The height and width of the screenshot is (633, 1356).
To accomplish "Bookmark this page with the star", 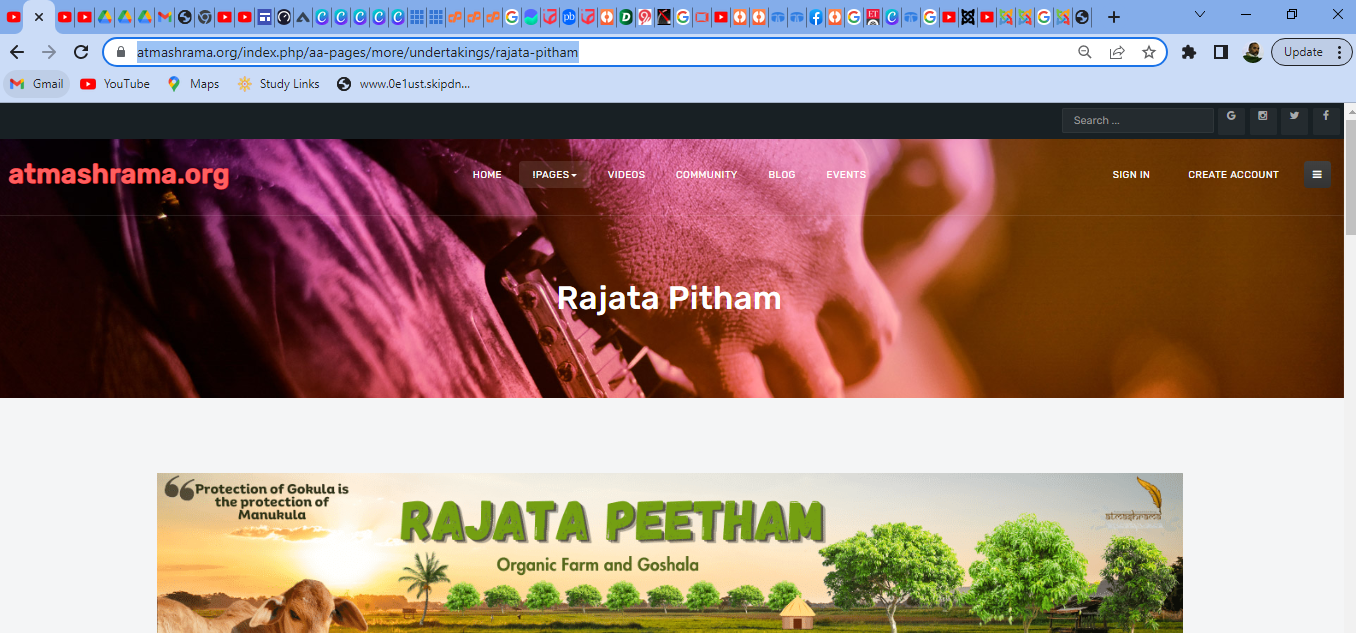I will (x=1149, y=52).
